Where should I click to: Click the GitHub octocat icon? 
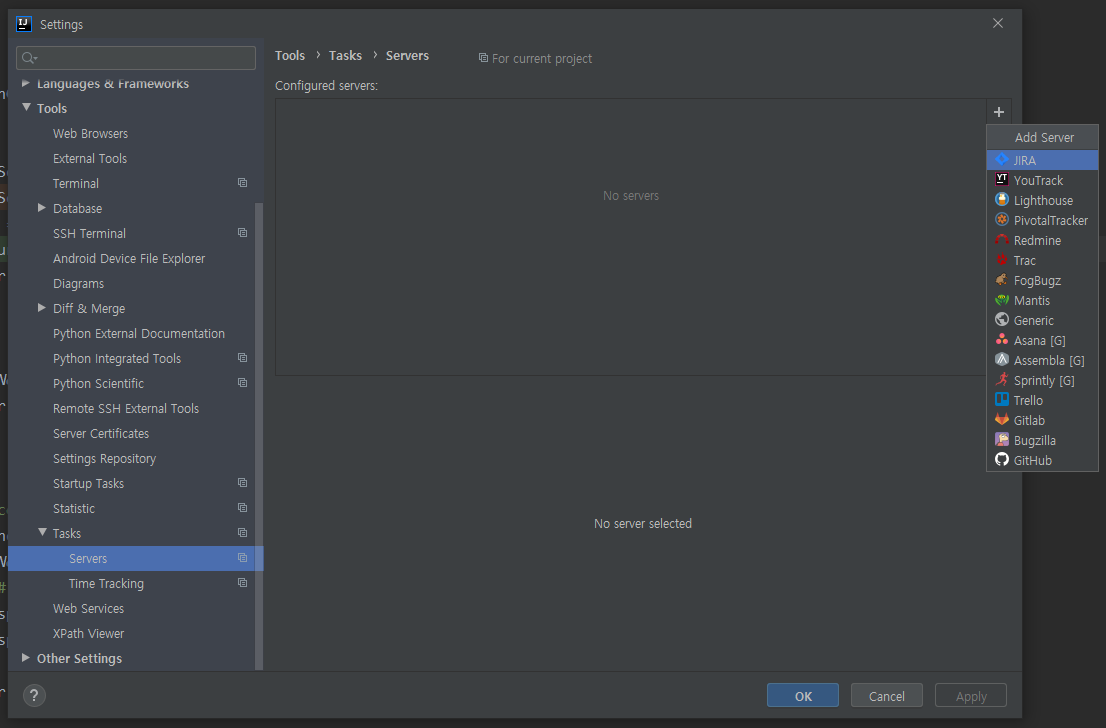click(1002, 459)
